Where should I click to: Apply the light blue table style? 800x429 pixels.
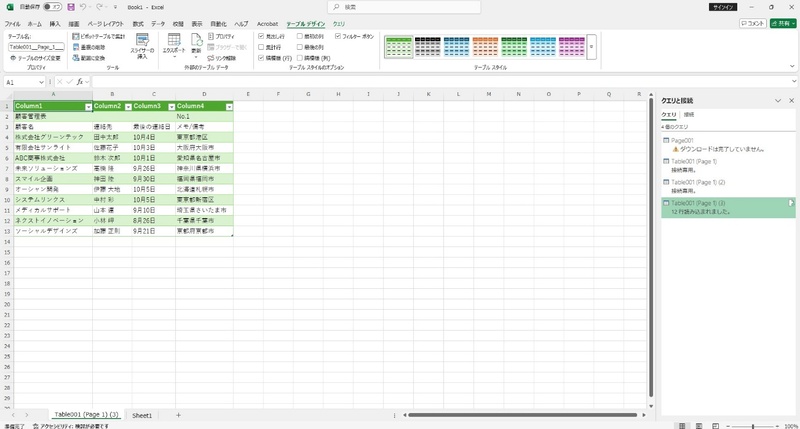543,47
